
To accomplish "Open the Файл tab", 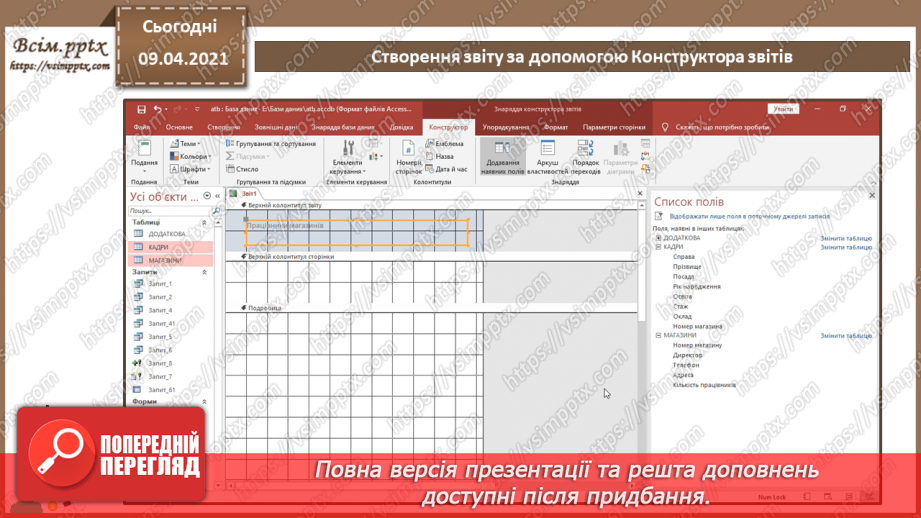I will [142, 127].
